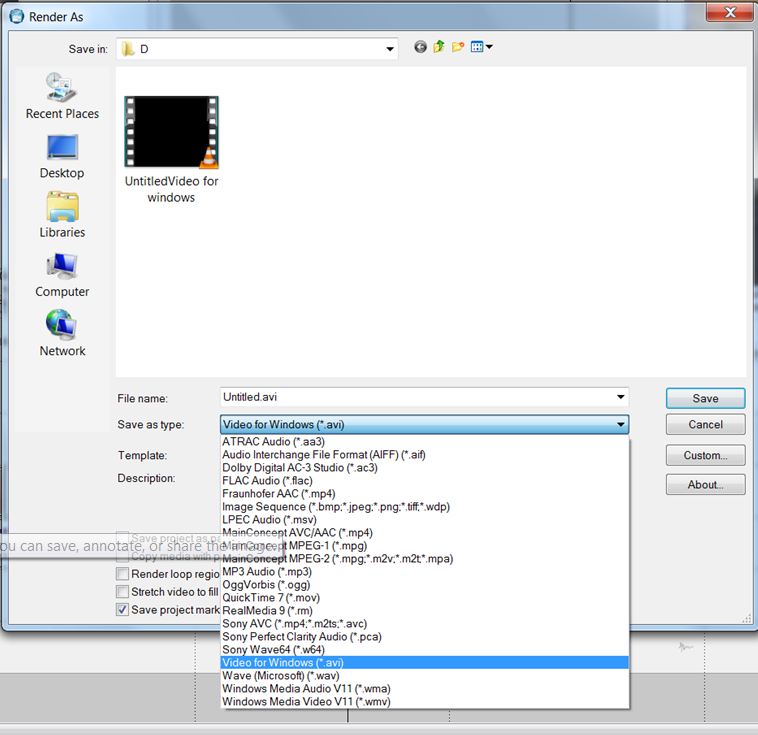Click the Cancel button
The image size is (758, 735).
tap(705, 425)
